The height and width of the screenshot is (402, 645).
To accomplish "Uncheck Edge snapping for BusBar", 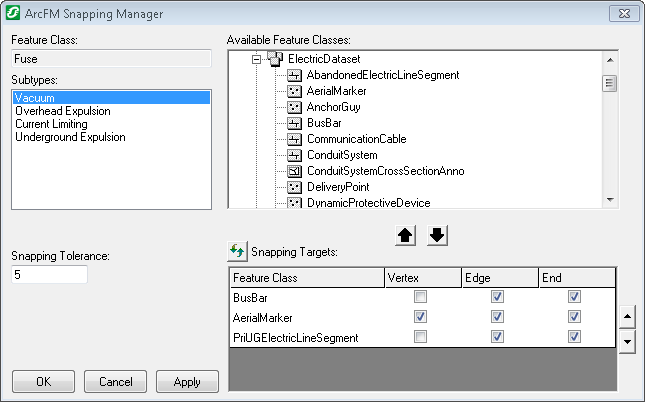I will point(497,297).
